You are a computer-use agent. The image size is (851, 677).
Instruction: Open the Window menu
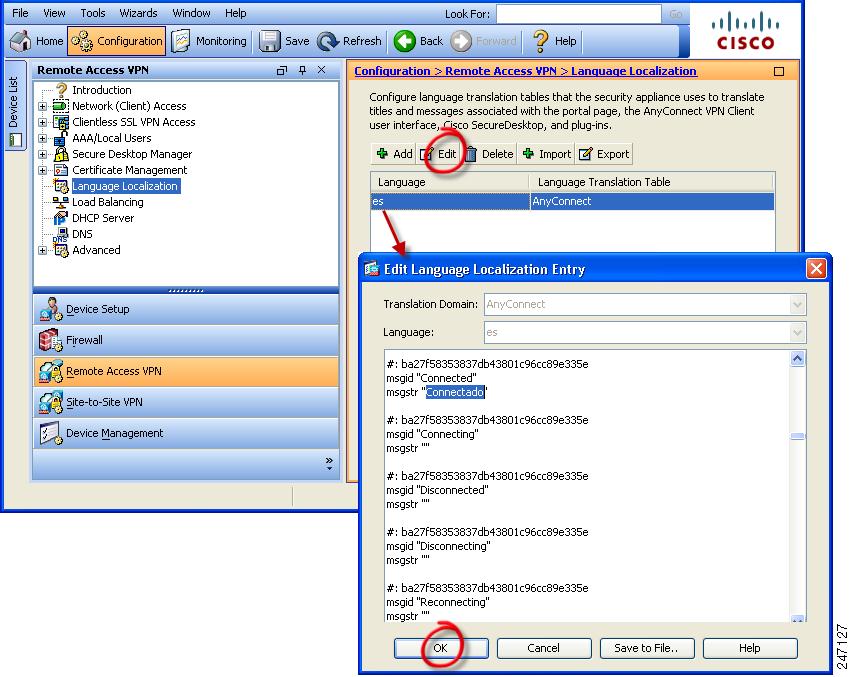tap(191, 13)
